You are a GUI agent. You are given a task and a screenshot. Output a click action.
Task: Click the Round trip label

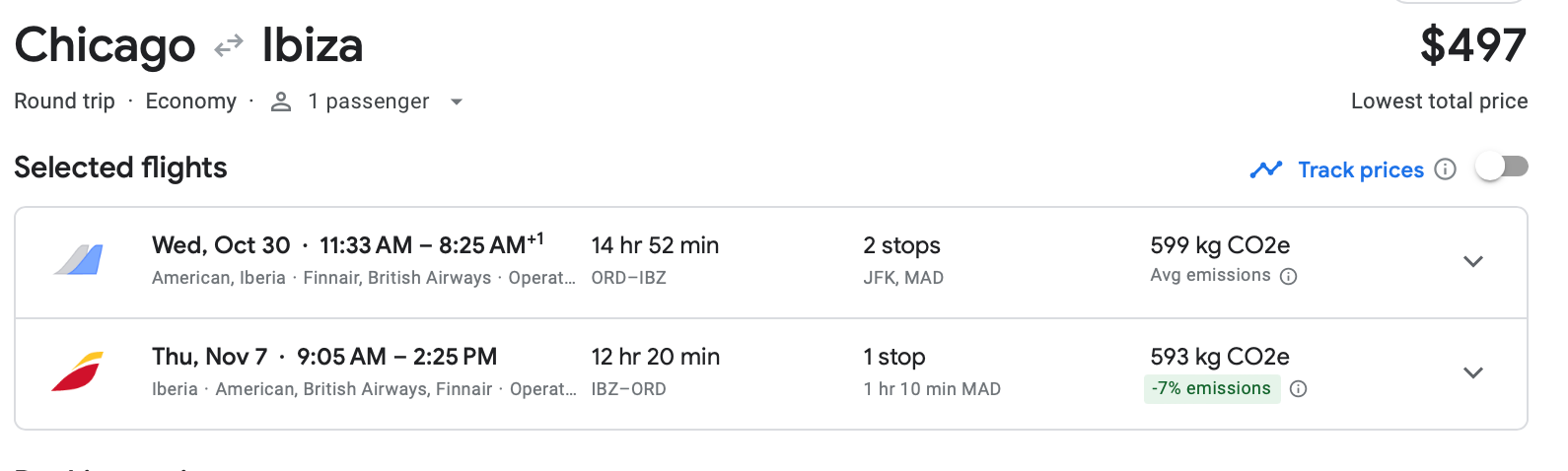(x=64, y=101)
